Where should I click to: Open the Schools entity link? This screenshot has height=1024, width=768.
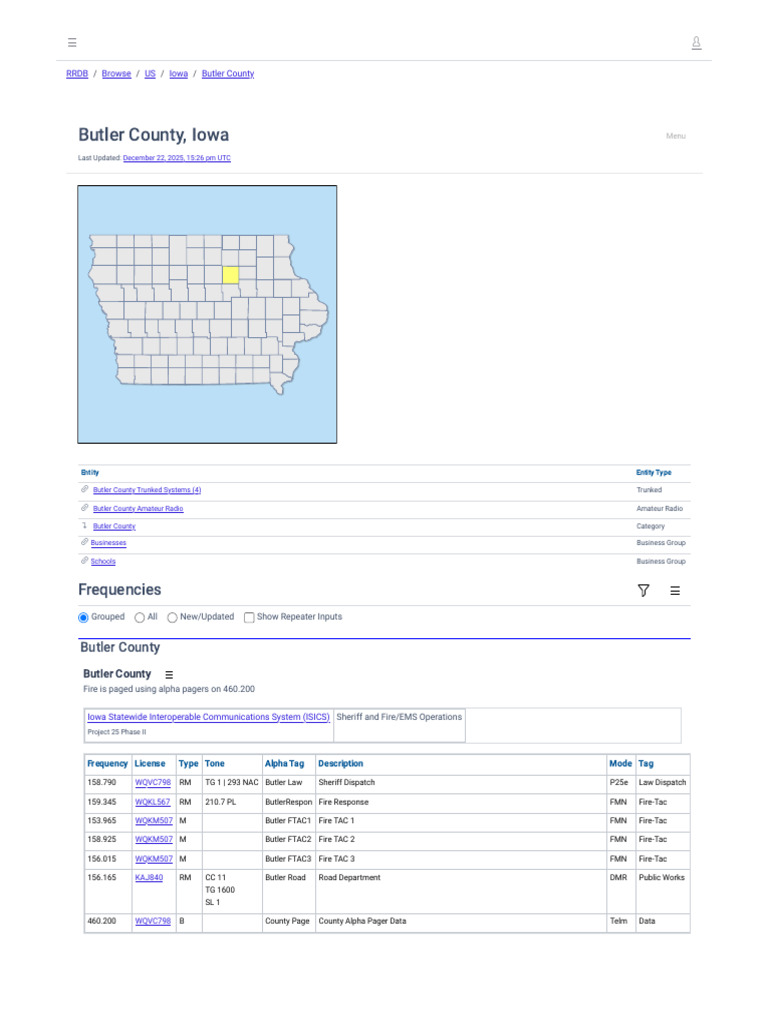pos(103,561)
